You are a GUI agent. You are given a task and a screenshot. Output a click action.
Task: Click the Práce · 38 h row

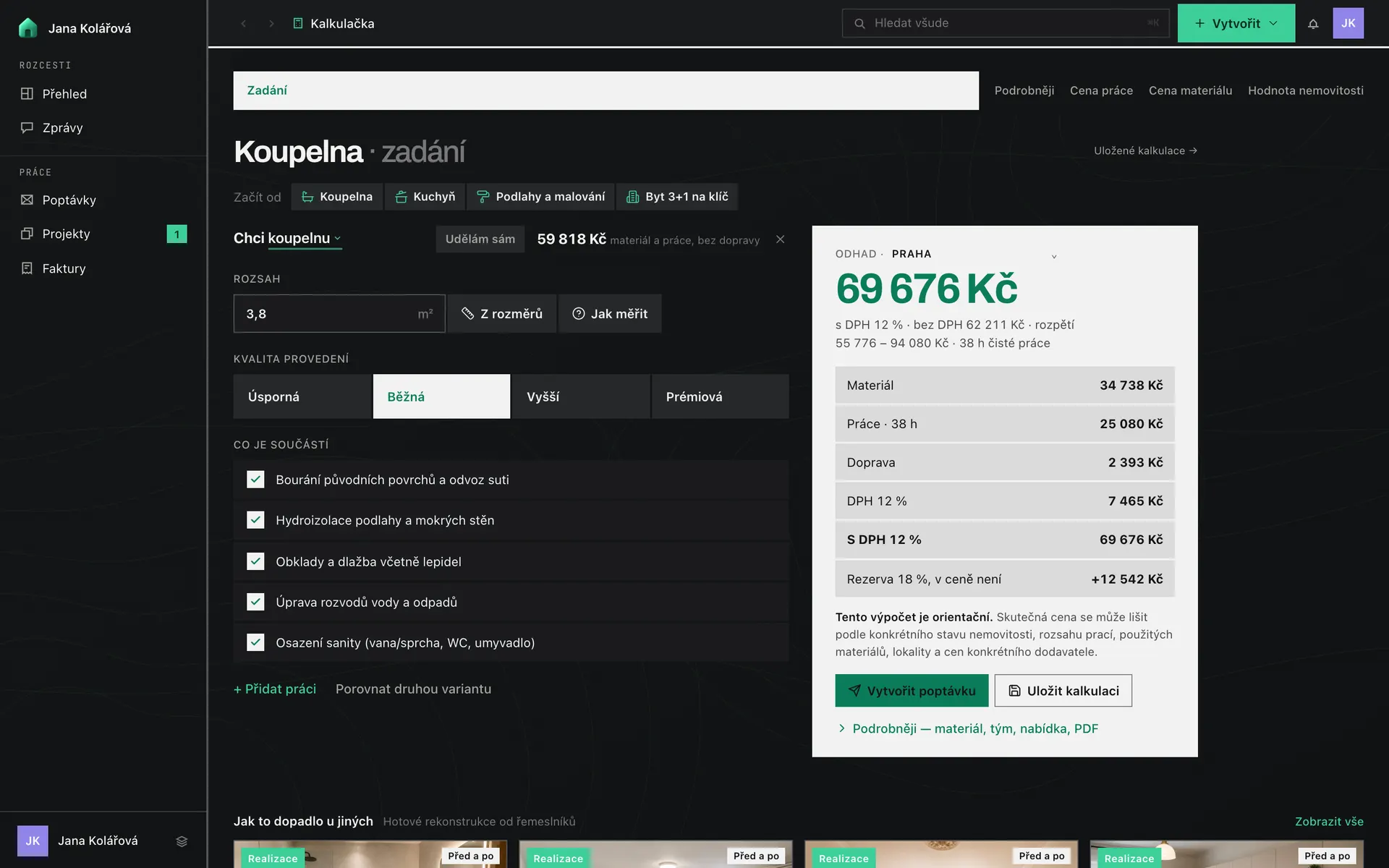coord(1004,424)
